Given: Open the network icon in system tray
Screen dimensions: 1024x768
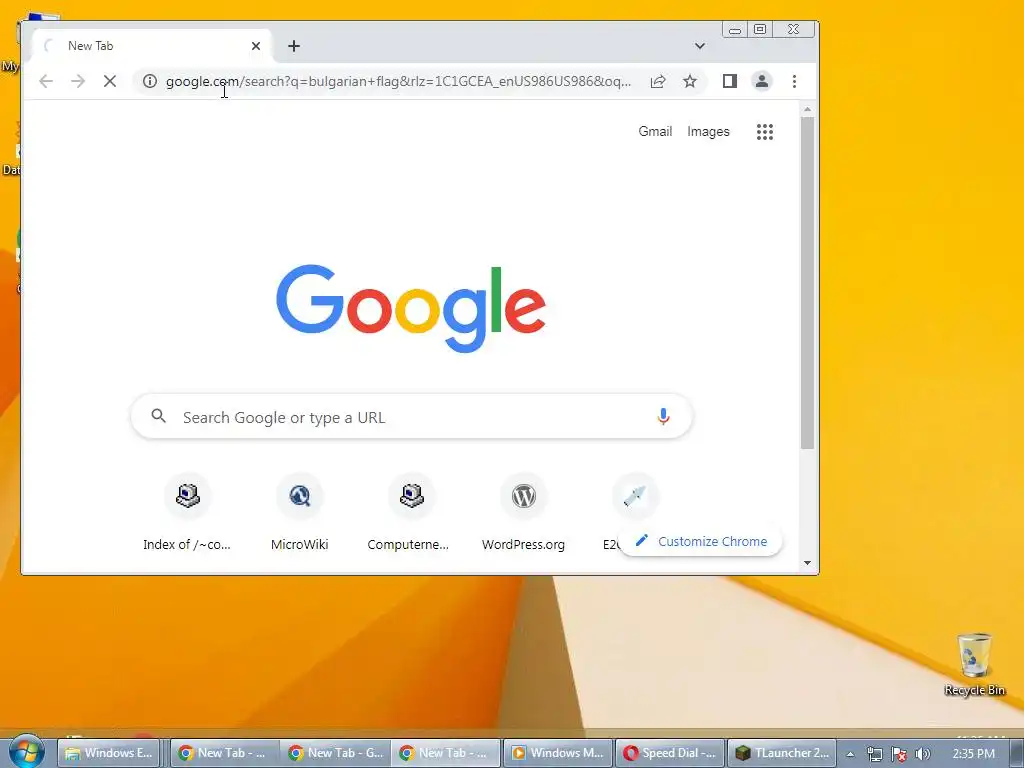Looking at the screenshot, I should click(x=874, y=754).
